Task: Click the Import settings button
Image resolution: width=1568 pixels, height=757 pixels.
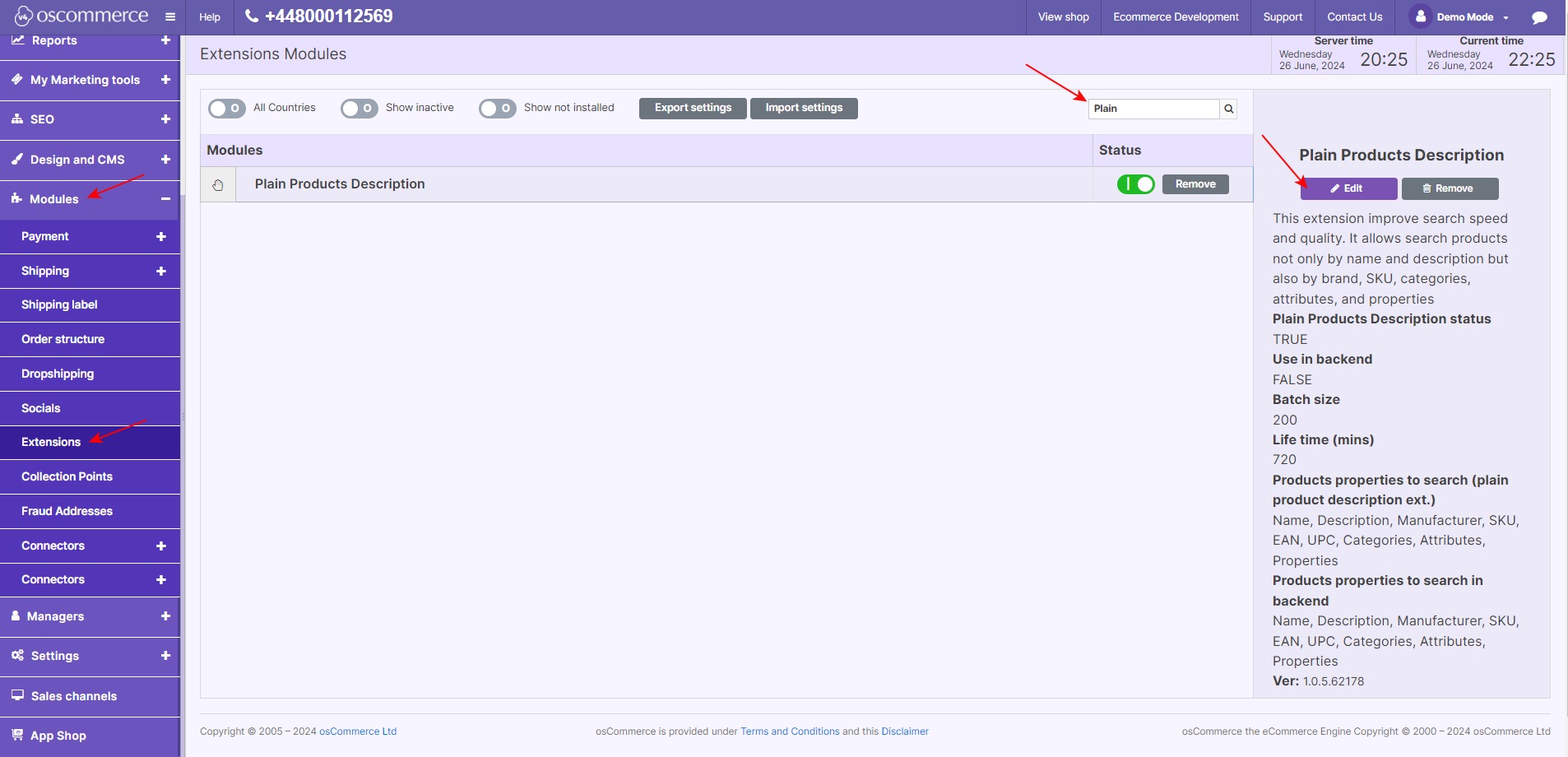Action: click(x=804, y=108)
